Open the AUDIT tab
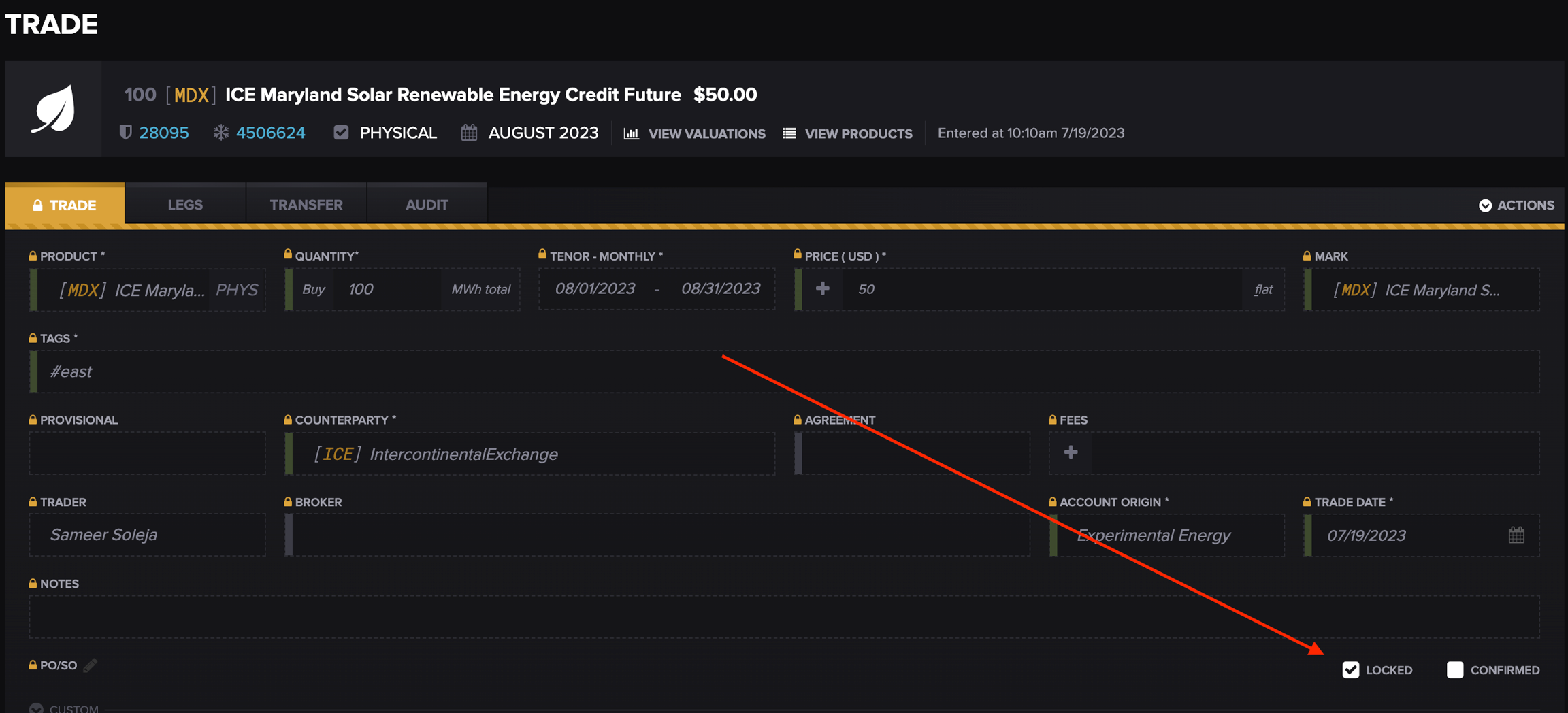The image size is (1568, 713). (x=427, y=203)
